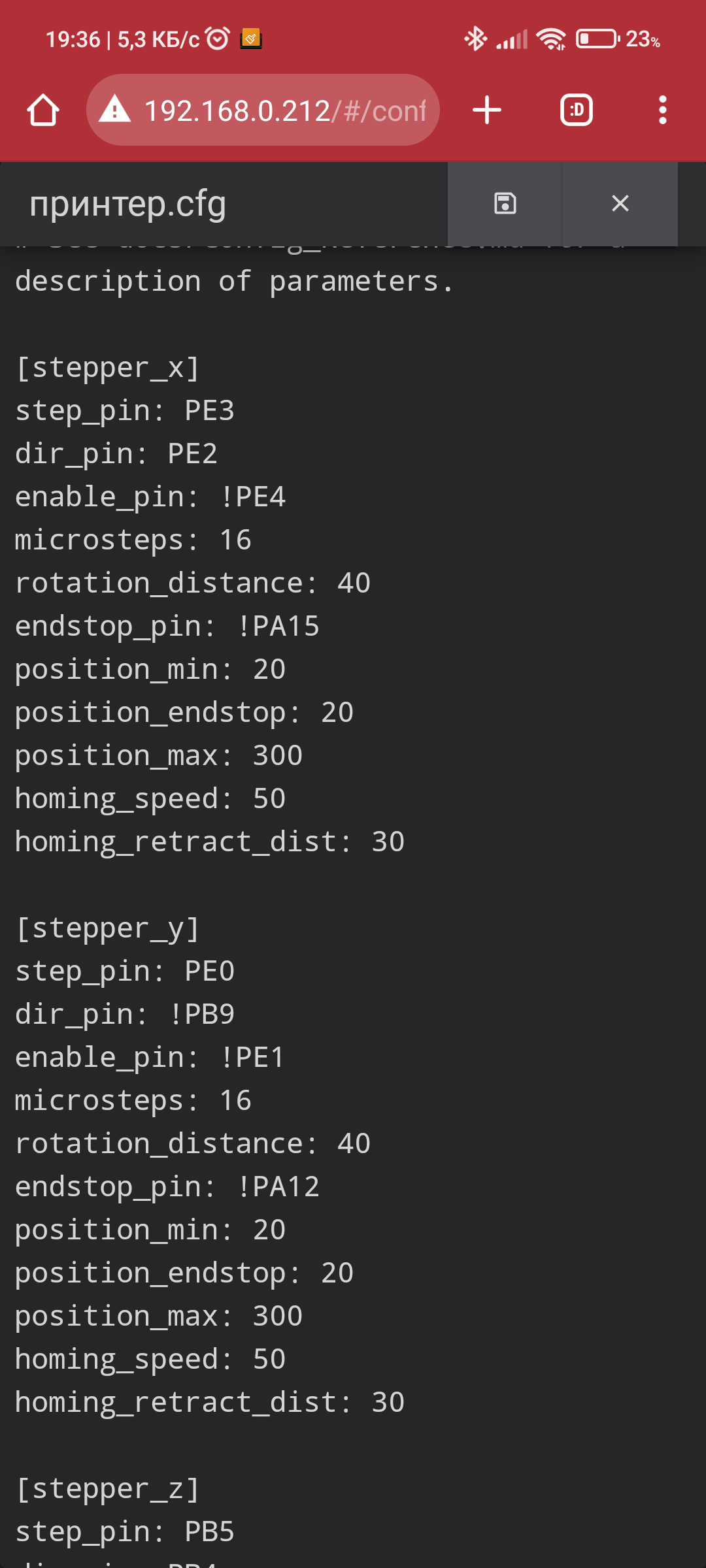Open a new browser tab
This screenshot has width=706, height=1568.
coord(487,110)
